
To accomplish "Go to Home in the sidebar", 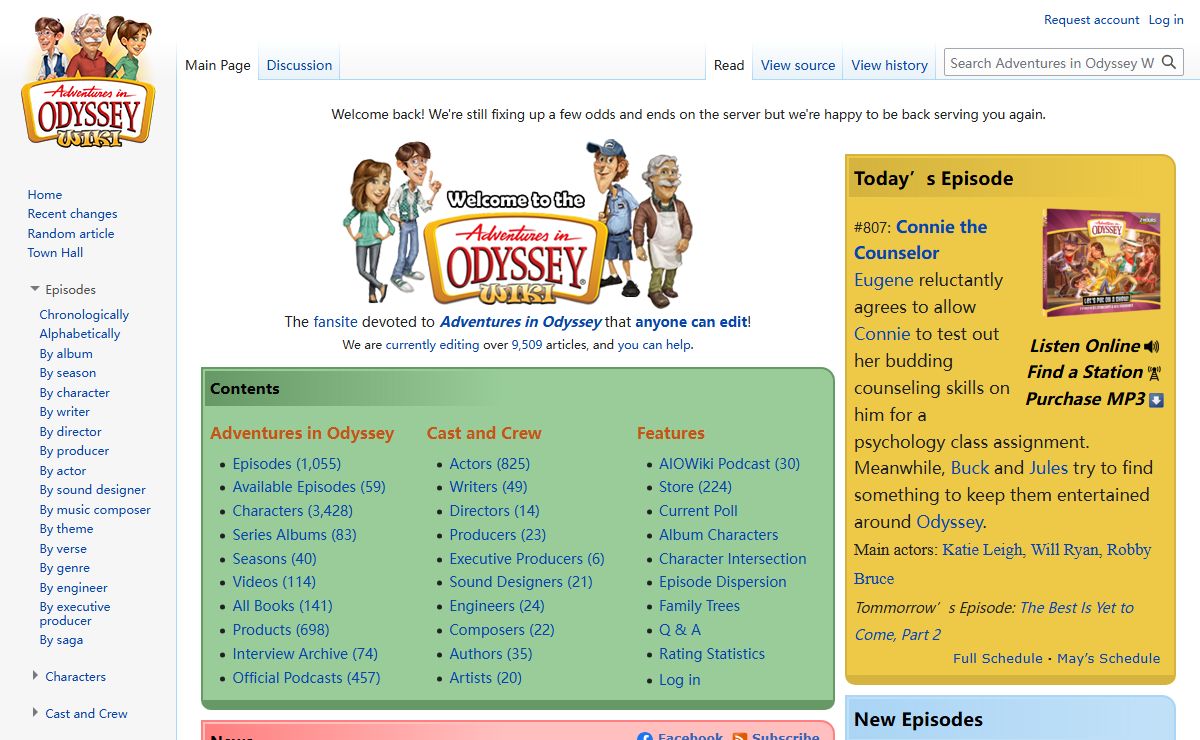I will 45,195.
